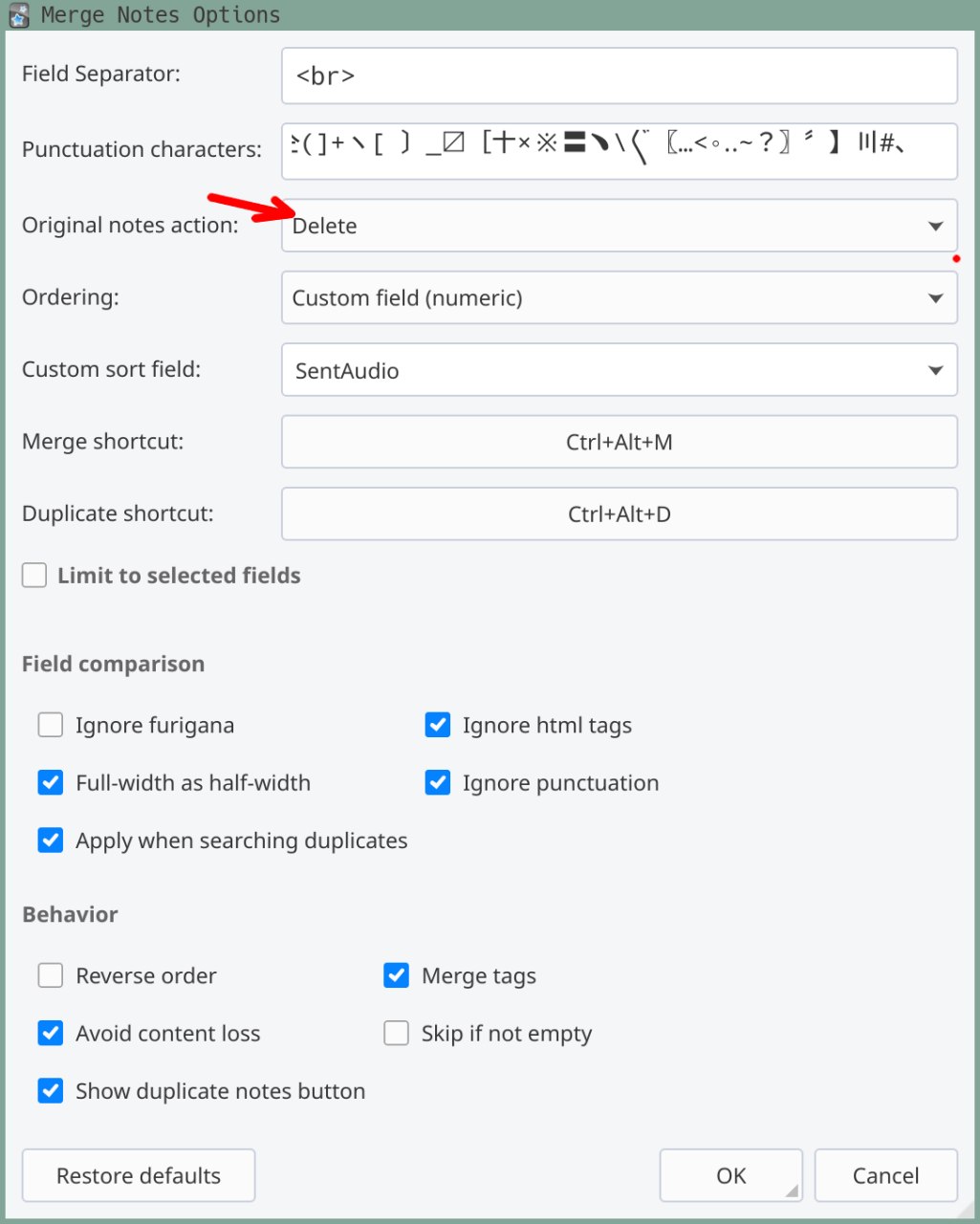Open the Original notes action dropdown
980x1224 pixels.
tap(620, 226)
